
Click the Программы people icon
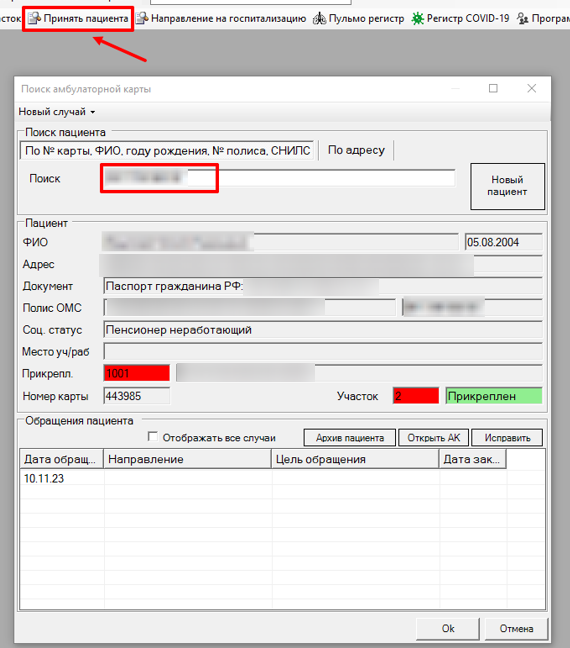tap(523, 19)
